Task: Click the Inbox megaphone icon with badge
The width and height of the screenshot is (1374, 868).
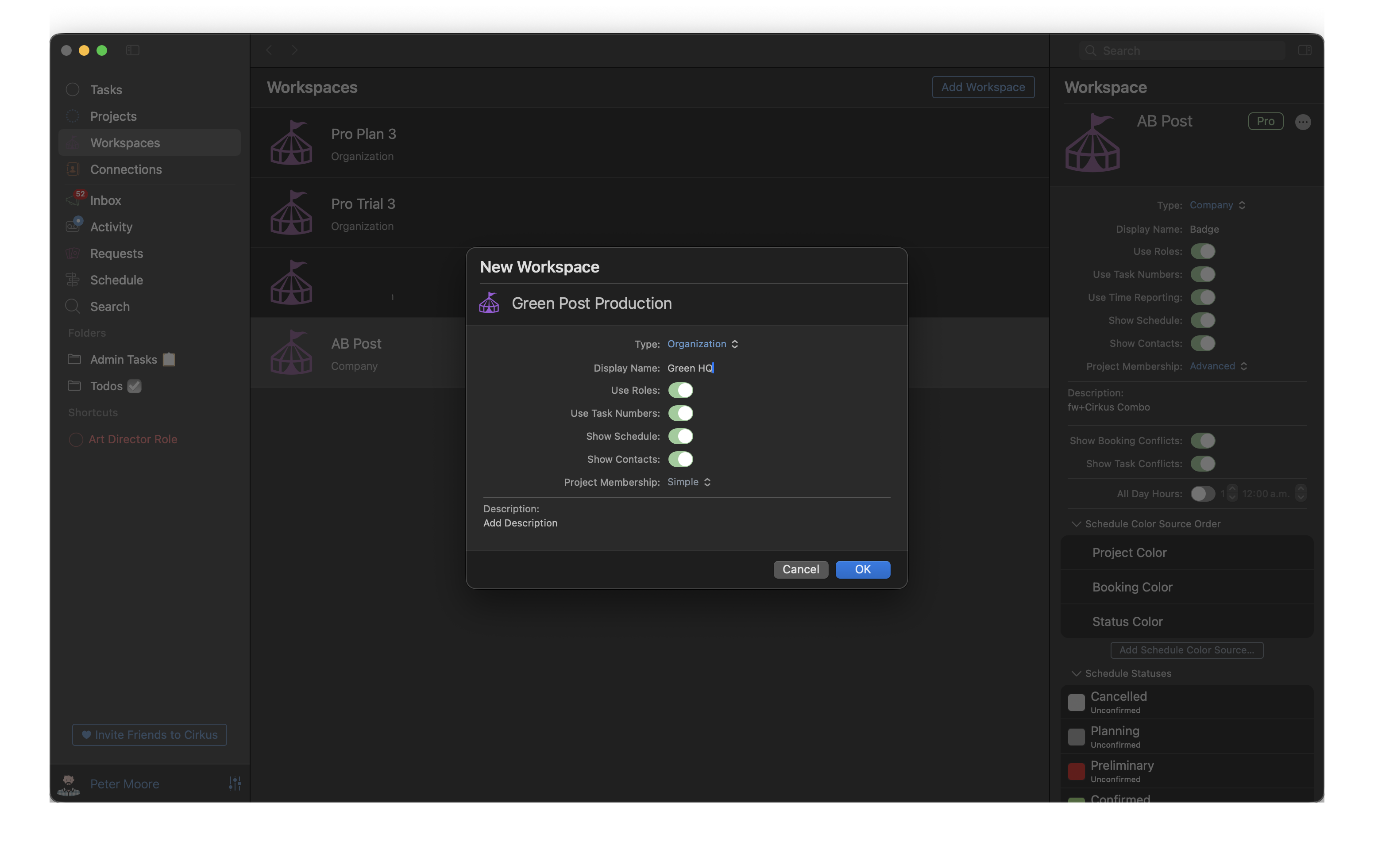Action: tap(73, 200)
